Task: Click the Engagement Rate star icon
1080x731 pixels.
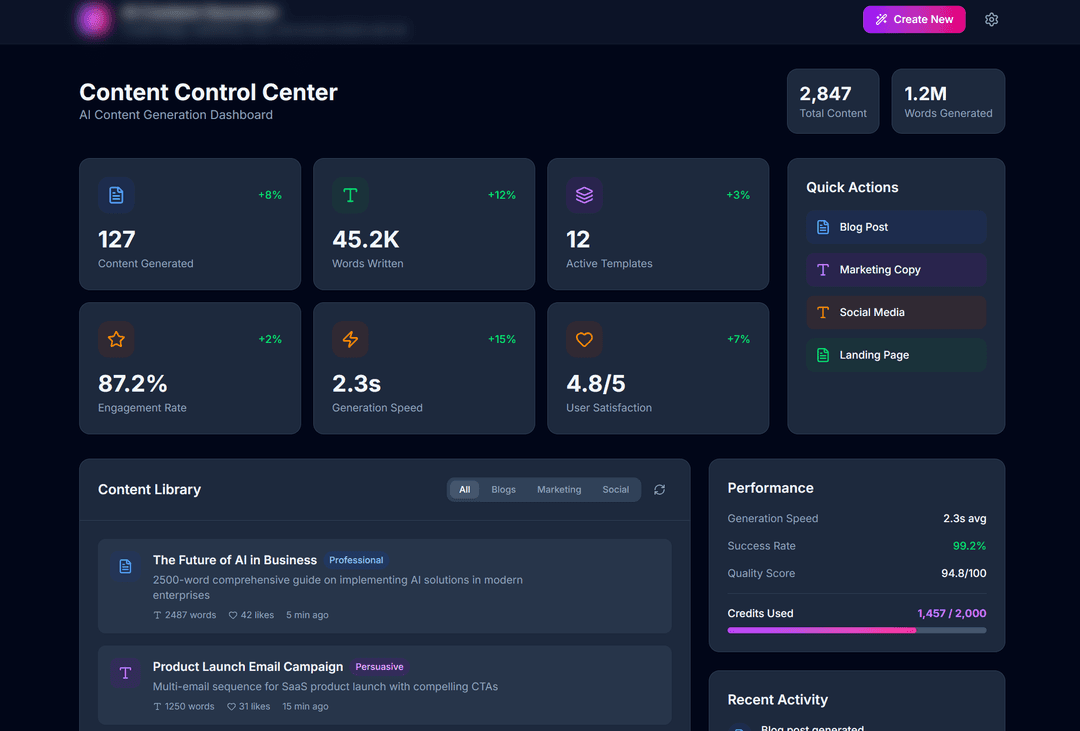Action: (x=116, y=339)
